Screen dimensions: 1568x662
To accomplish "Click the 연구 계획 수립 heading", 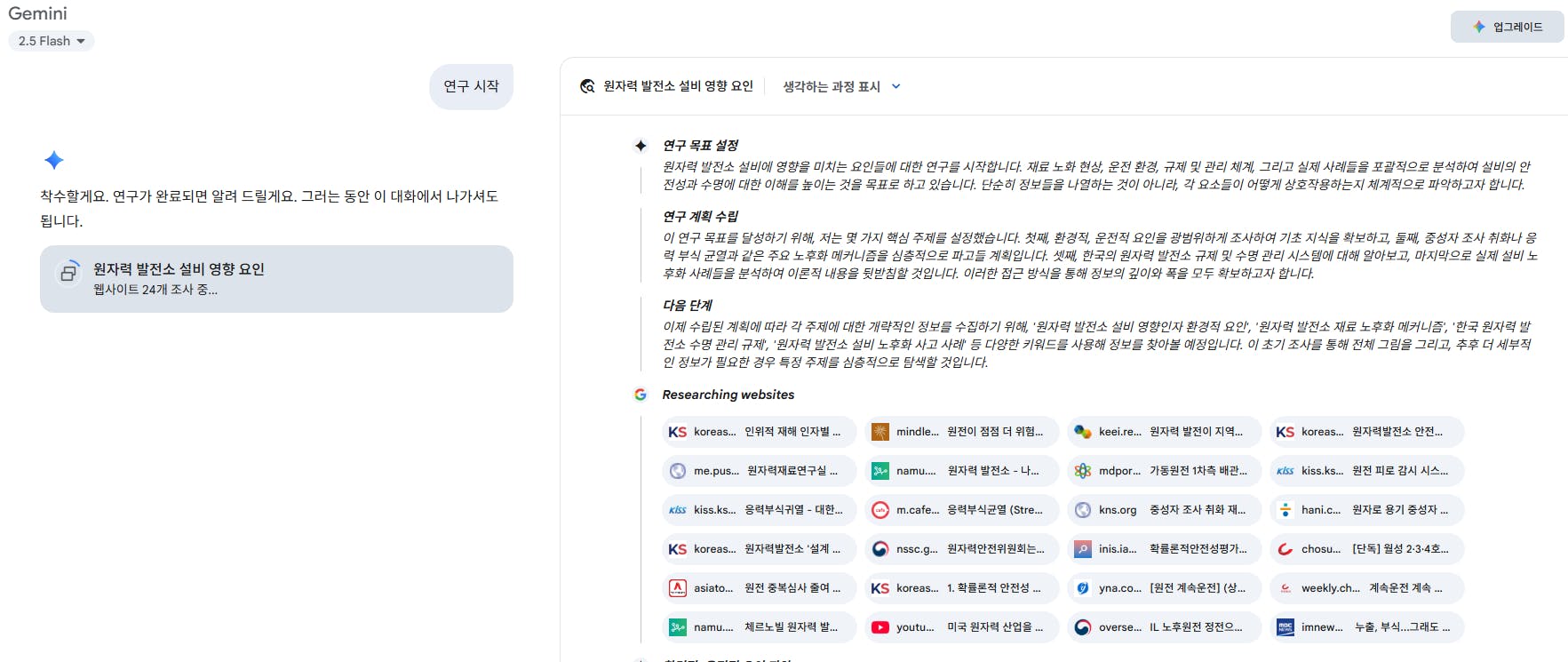I will [x=700, y=217].
